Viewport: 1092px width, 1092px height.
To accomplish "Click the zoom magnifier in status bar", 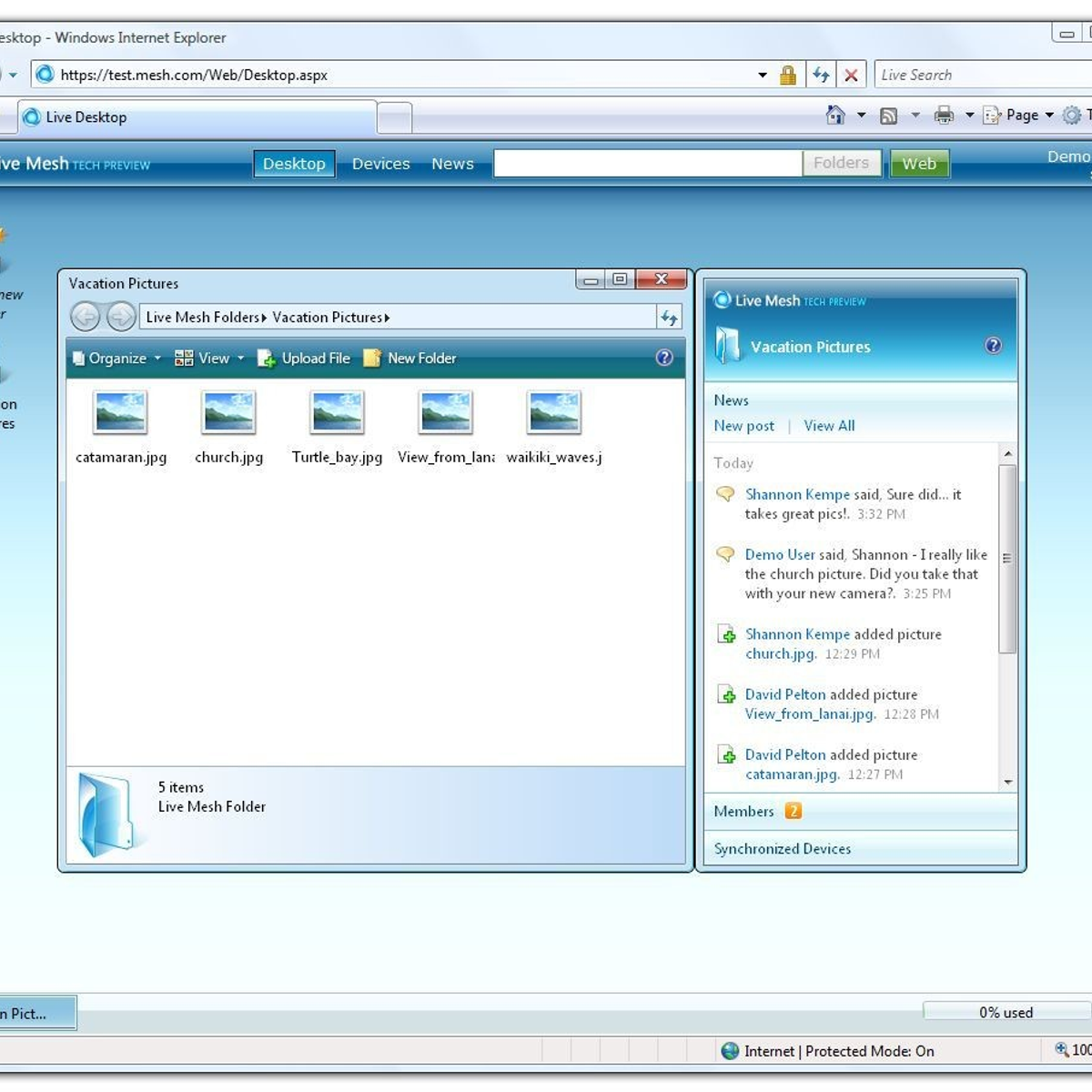I will (1061, 1049).
